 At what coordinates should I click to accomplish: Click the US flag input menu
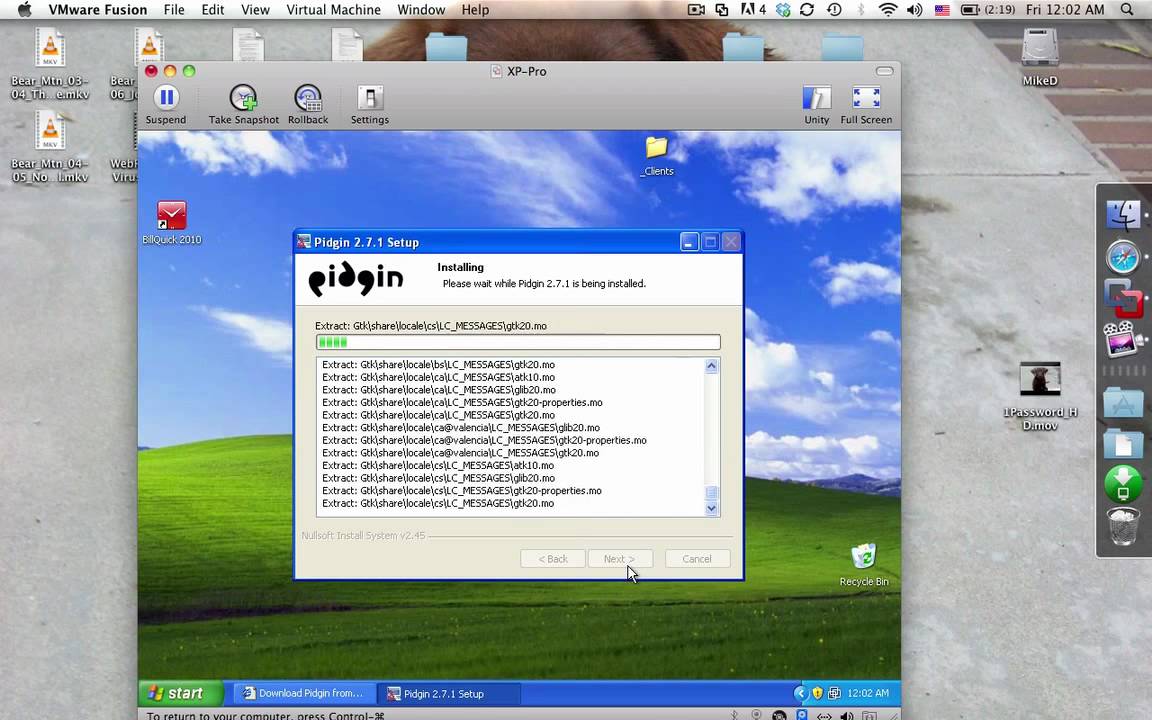point(941,10)
